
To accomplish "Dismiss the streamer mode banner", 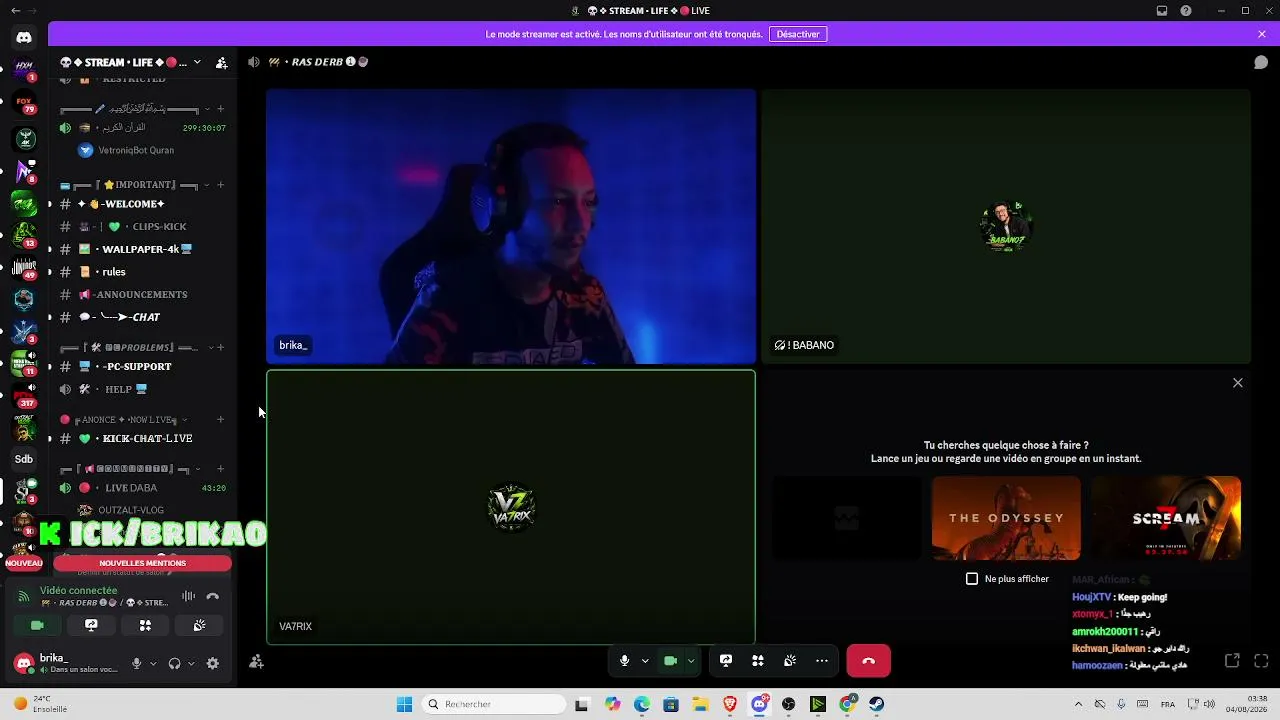I will coord(1262,34).
